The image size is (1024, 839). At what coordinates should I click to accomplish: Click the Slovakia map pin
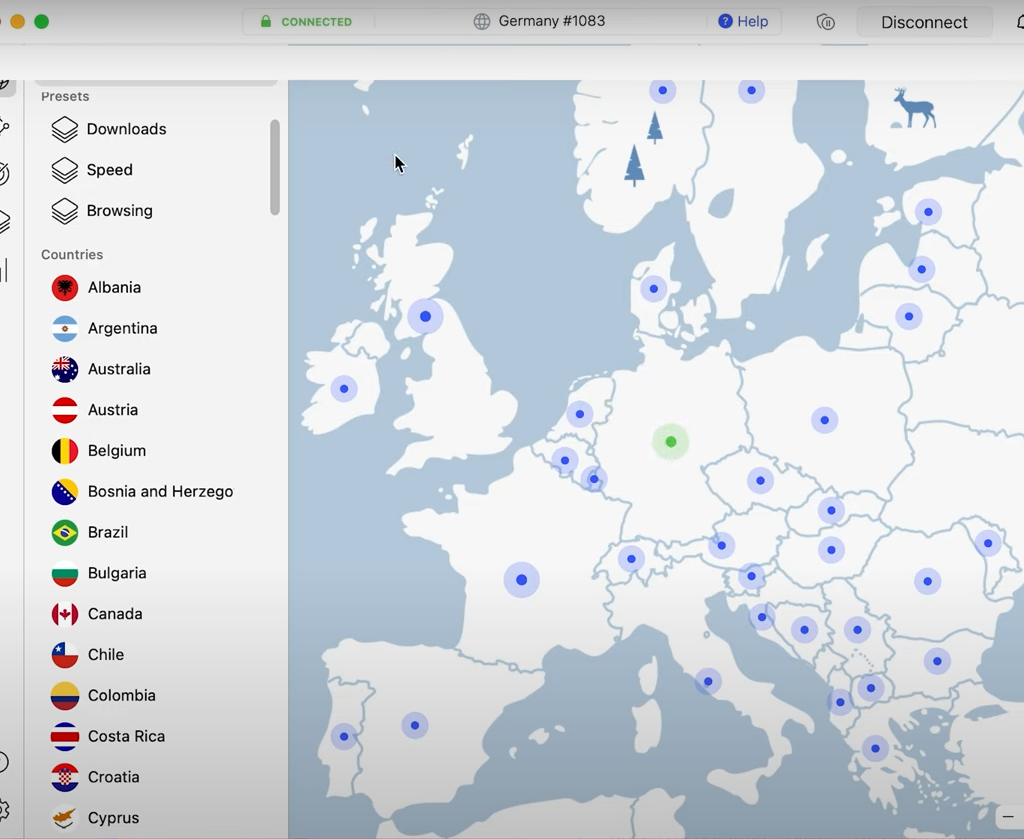click(831, 511)
